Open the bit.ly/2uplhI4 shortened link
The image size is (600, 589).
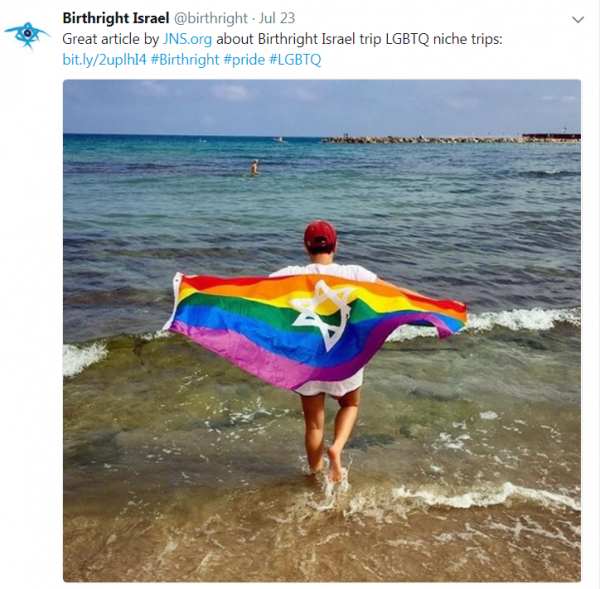[104, 60]
